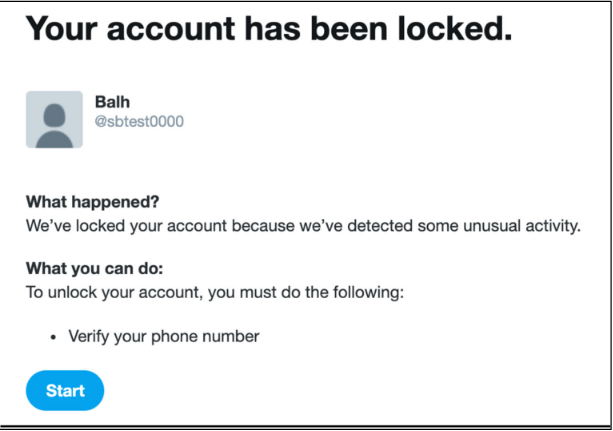Choose the 'Verify your phone number' item
This screenshot has width=613, height=431.
point(164,336)
